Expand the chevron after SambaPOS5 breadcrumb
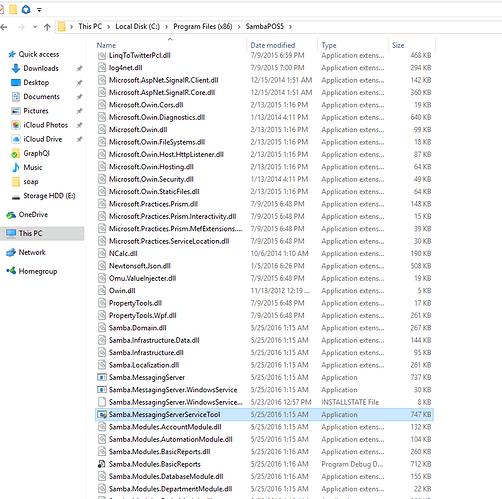Viewport: 502px width, 499px height. (x=290, y=27)
